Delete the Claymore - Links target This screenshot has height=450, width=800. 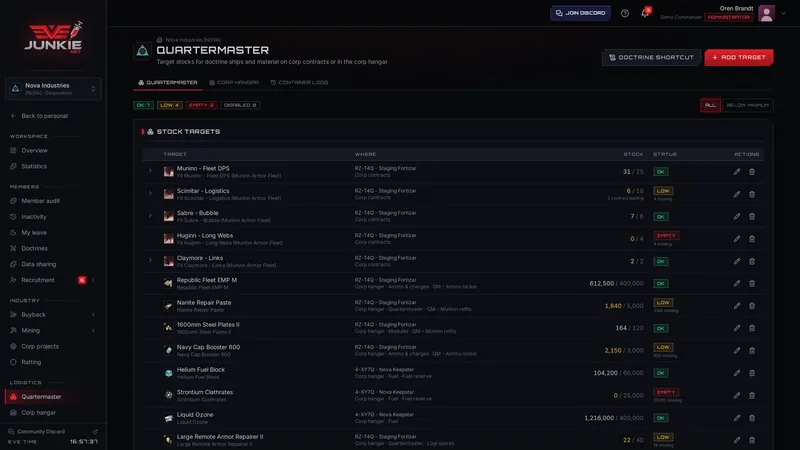752,261
